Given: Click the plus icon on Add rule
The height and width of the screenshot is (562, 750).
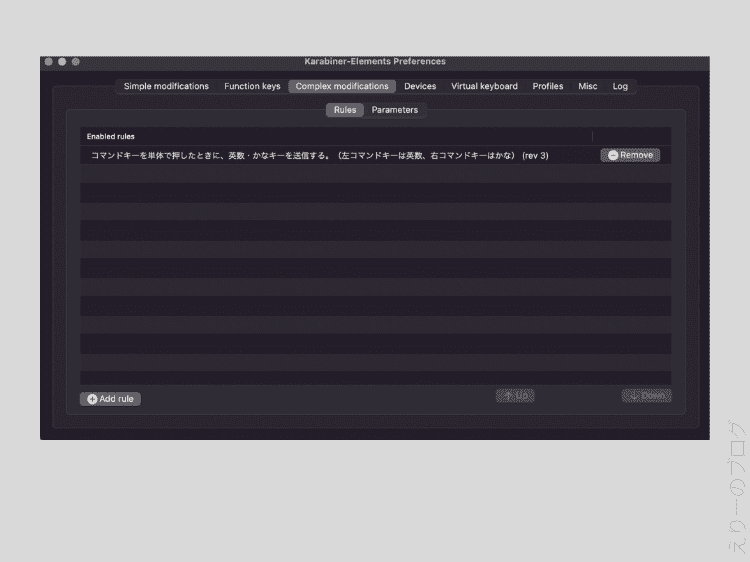Looking at the screenshot, I should coord(92,399).
